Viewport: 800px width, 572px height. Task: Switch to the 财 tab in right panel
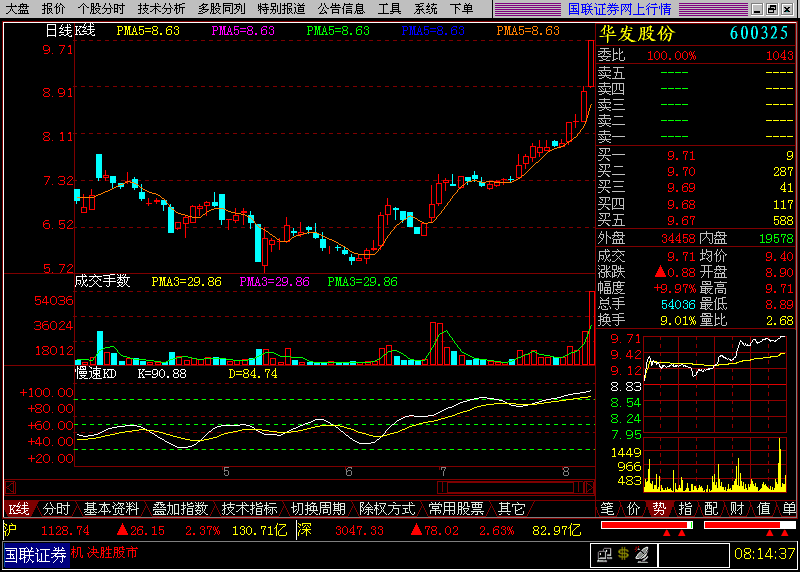click(737, 509)
